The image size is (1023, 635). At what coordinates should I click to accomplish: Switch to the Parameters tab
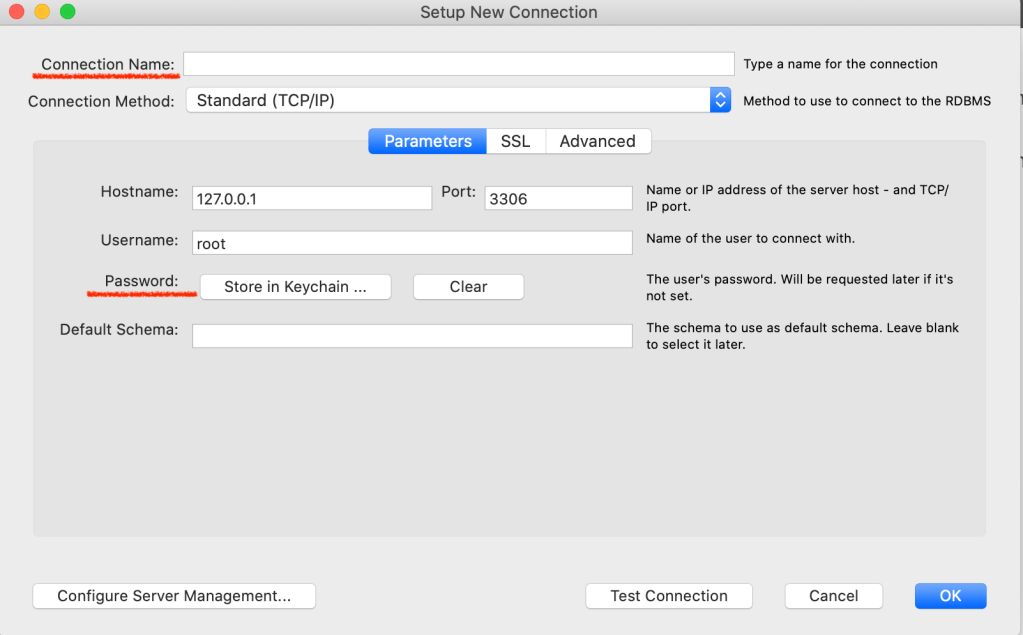tap(427, 141)
